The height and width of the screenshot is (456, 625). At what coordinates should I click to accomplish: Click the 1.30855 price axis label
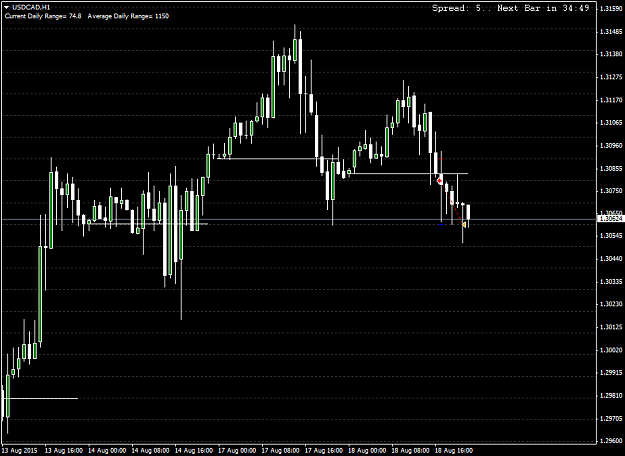pos(610,168)
